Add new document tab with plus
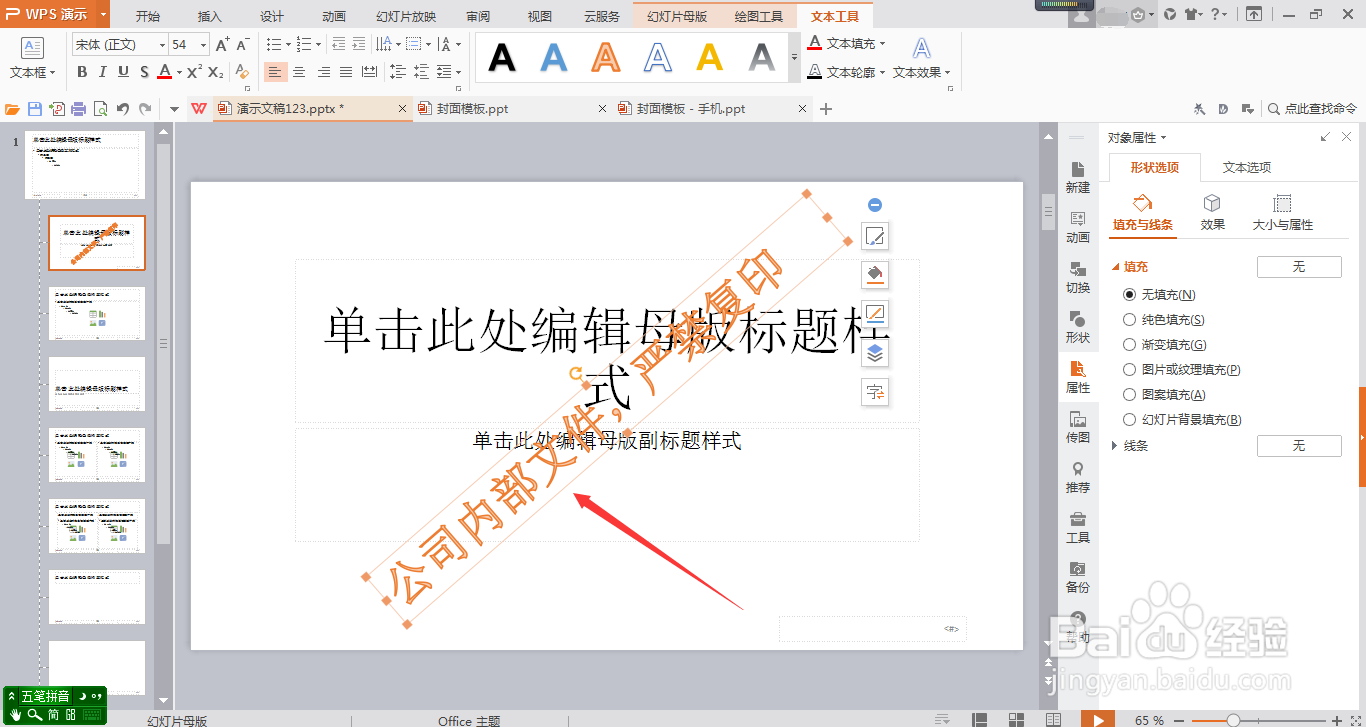This screenshot has width=1366, height=727. pos(826,109)
